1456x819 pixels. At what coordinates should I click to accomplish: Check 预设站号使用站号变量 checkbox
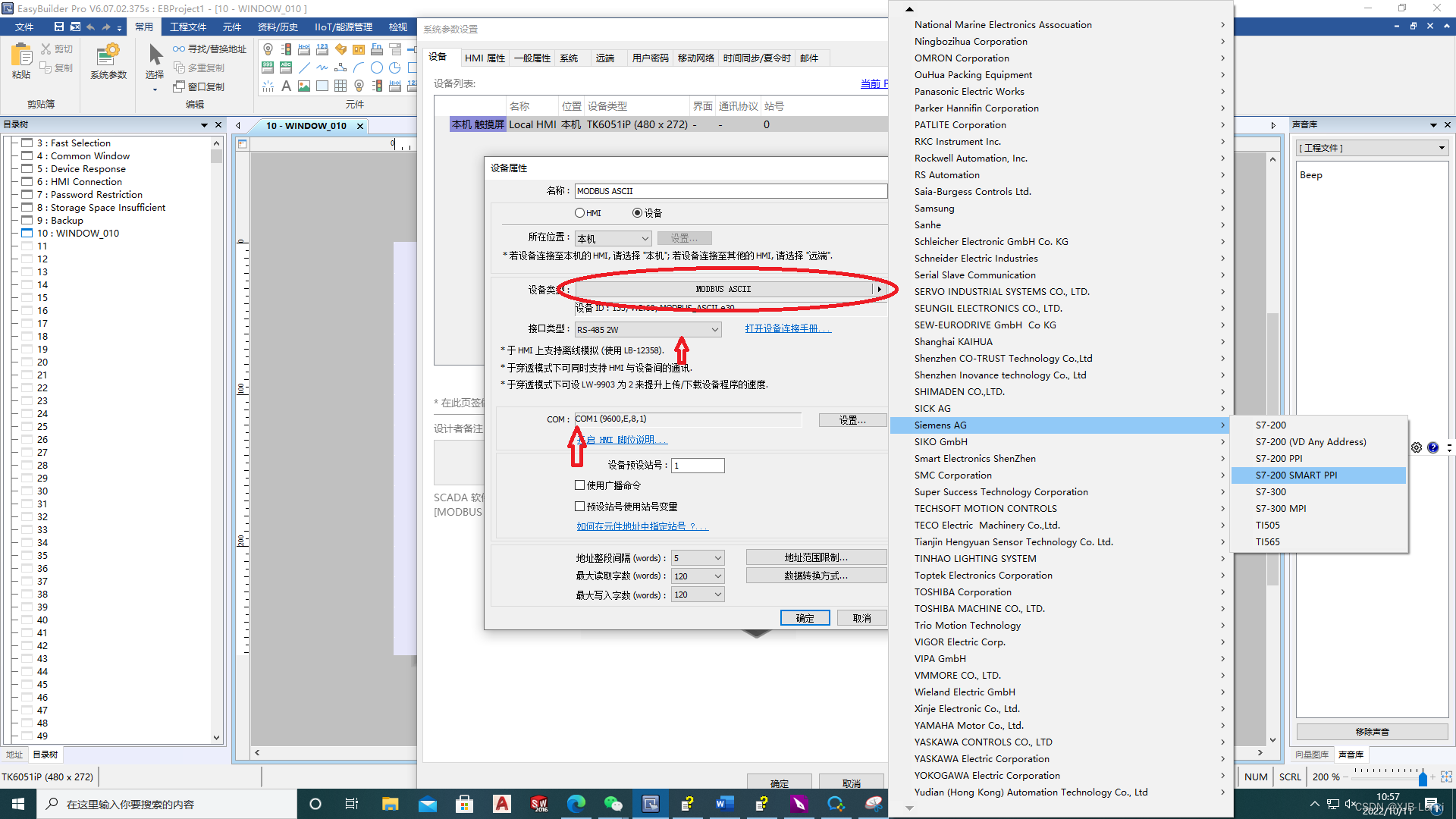(x=580, y=507)
